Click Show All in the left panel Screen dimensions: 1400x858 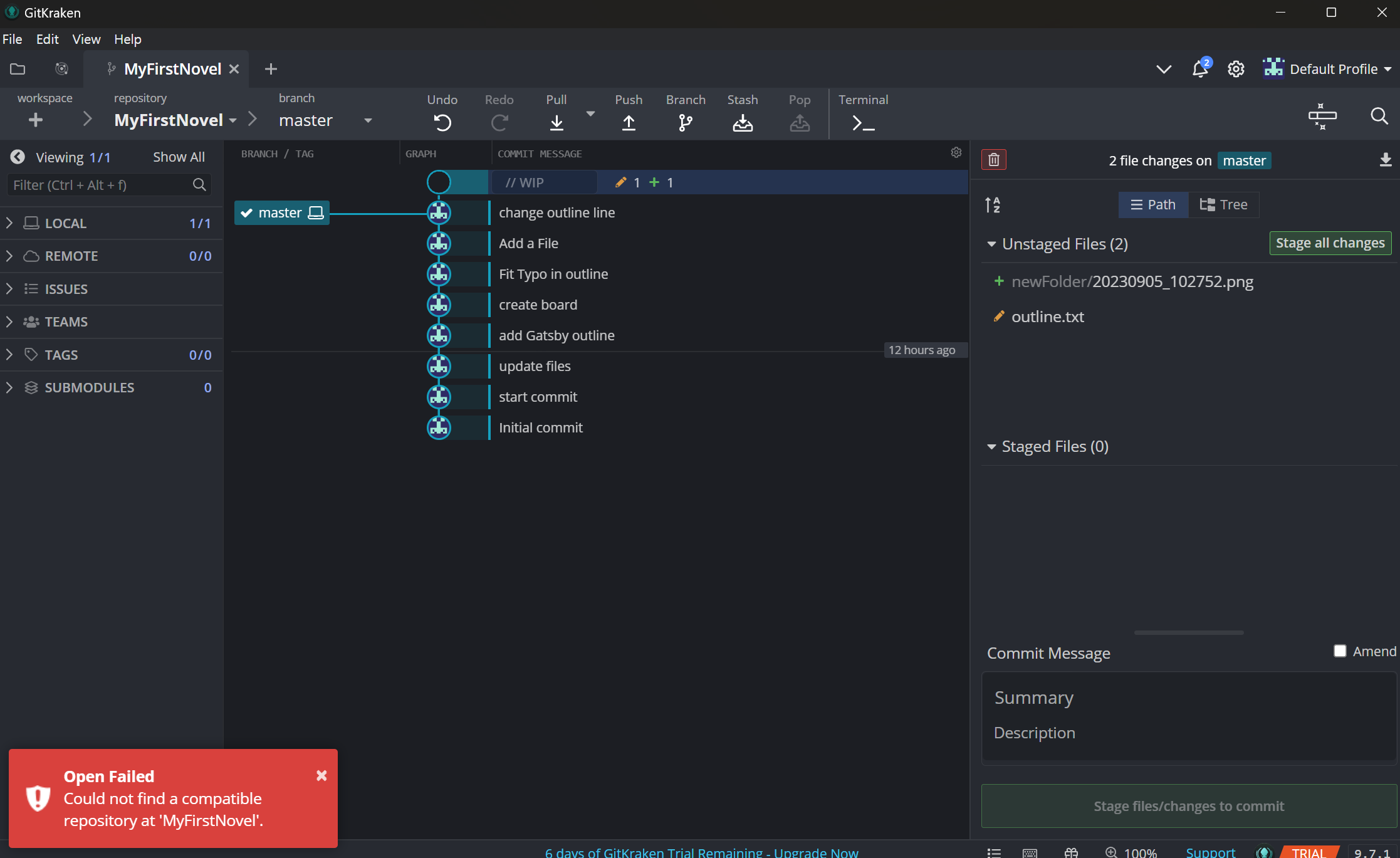pyautogui.click(x=179, y=157)
